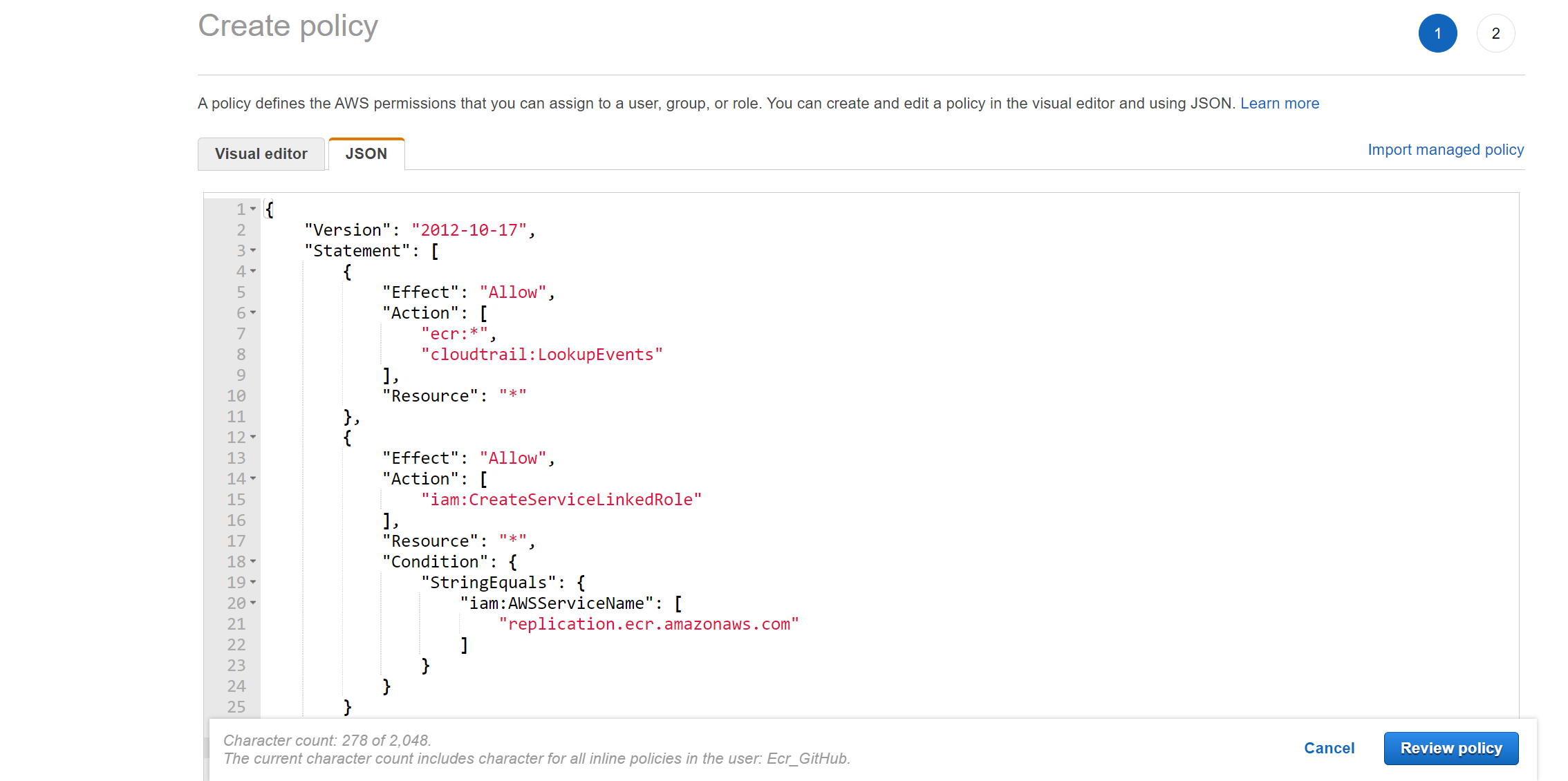Open the Learn more link
1568x781 pixels.
pyautogui.click(x=1279, y=103)
